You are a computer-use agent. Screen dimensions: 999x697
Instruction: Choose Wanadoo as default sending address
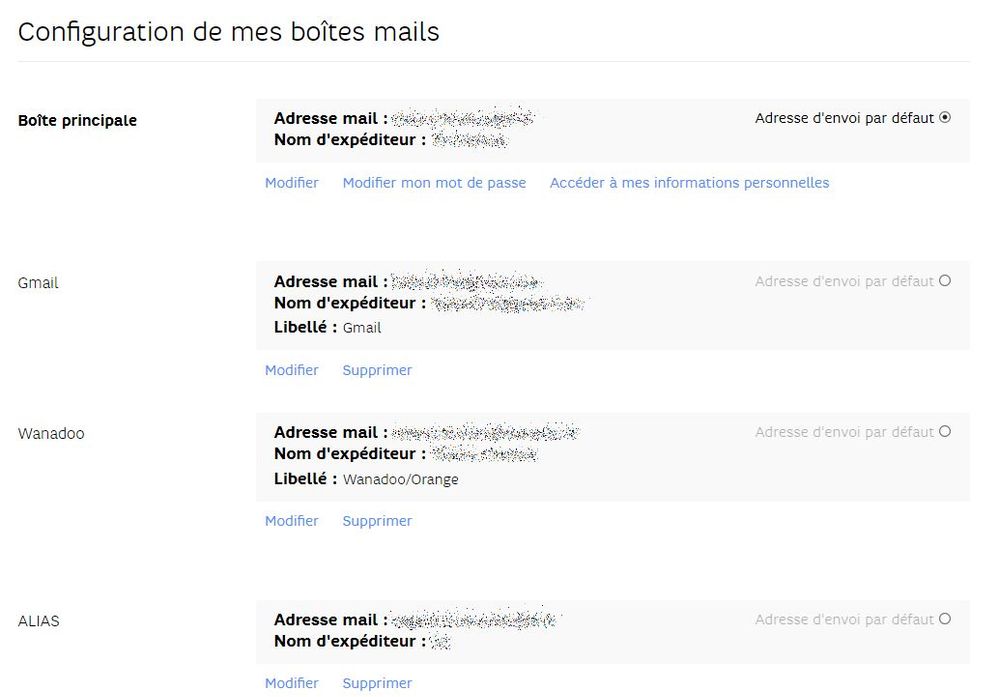945,432
